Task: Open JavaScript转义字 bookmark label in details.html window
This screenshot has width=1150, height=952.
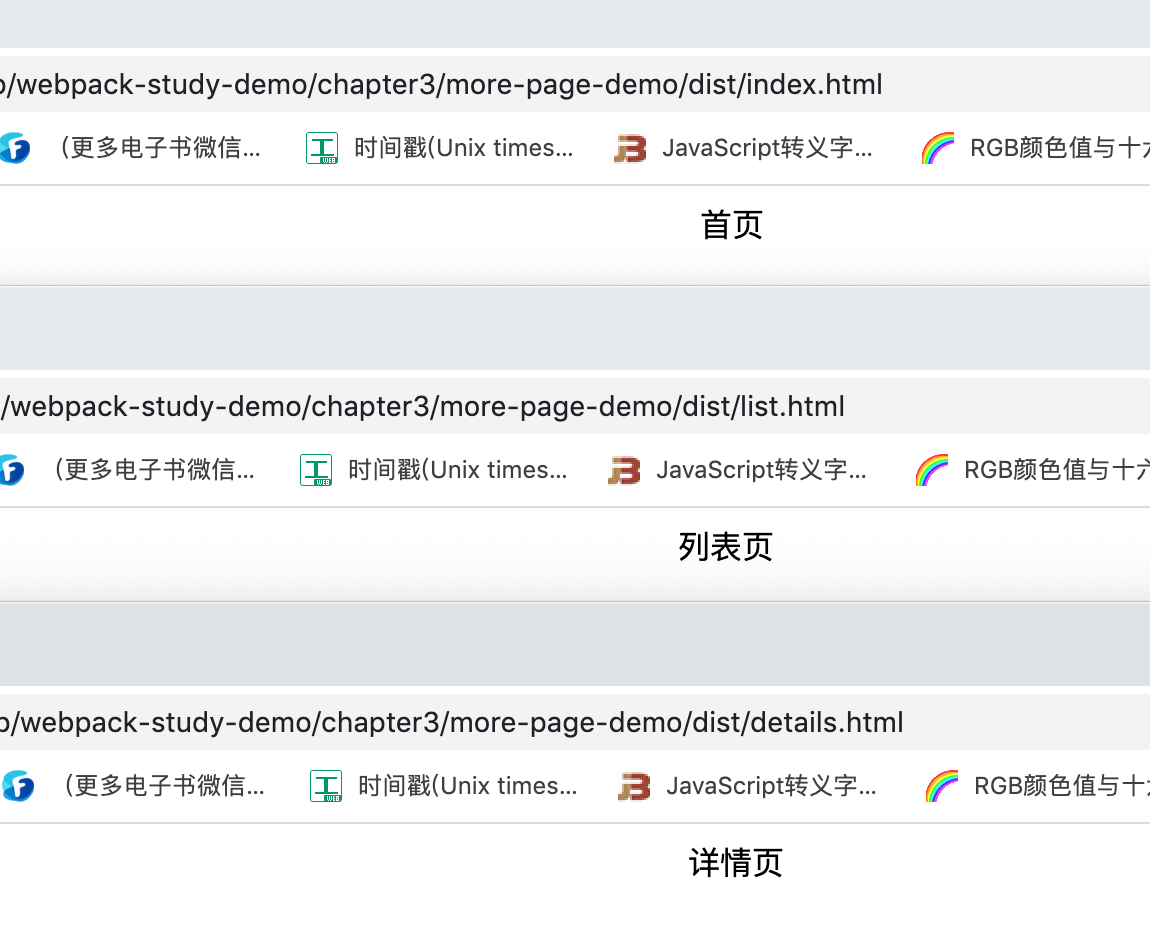Action: pos(771,786)
